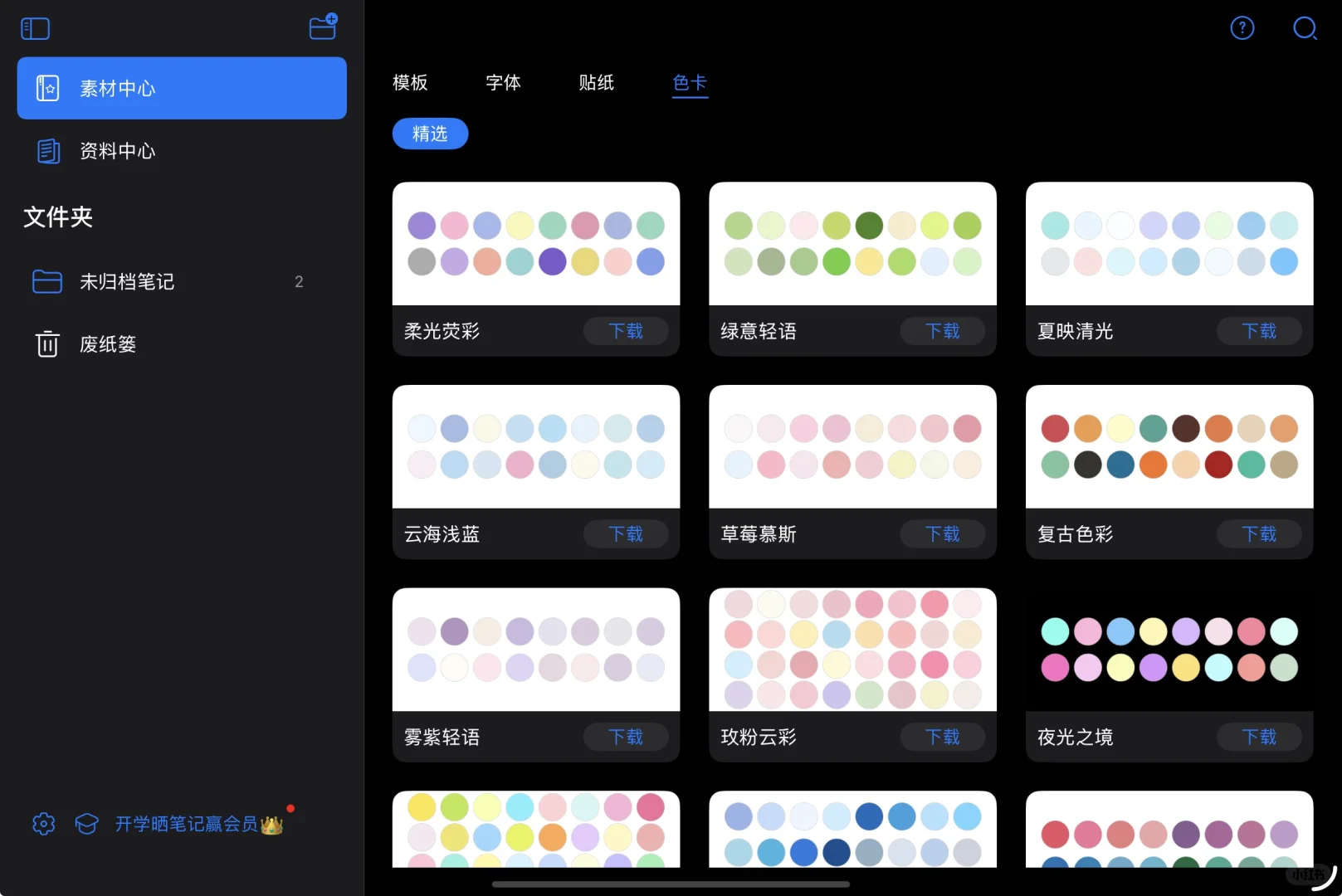Open the 开学晒笔记赢会员 promotion link
The height and width of the screenshot is (896, 1342).
coord(199,824)
